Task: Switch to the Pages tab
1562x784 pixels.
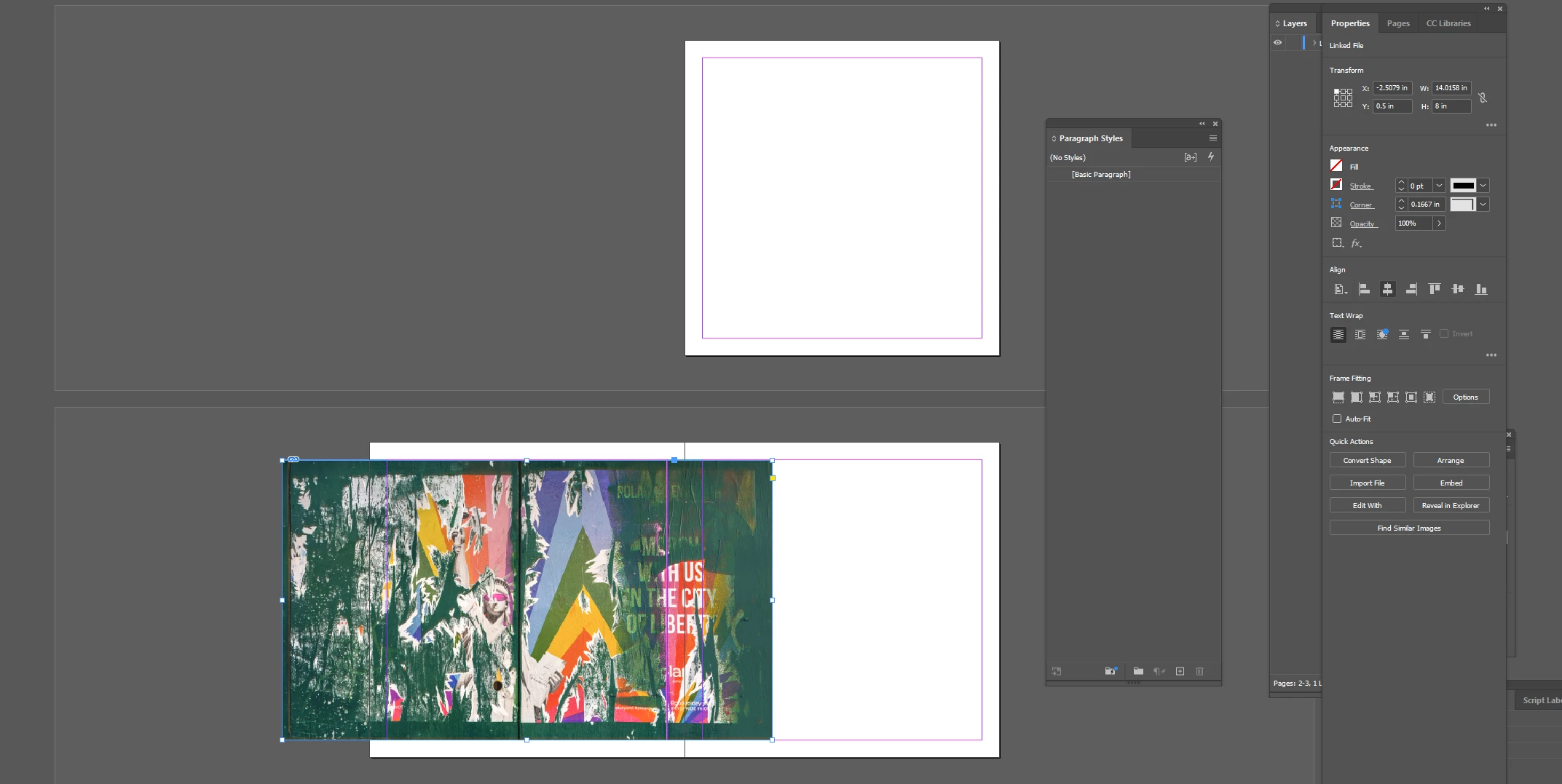Action: [x=1398, y=23]
